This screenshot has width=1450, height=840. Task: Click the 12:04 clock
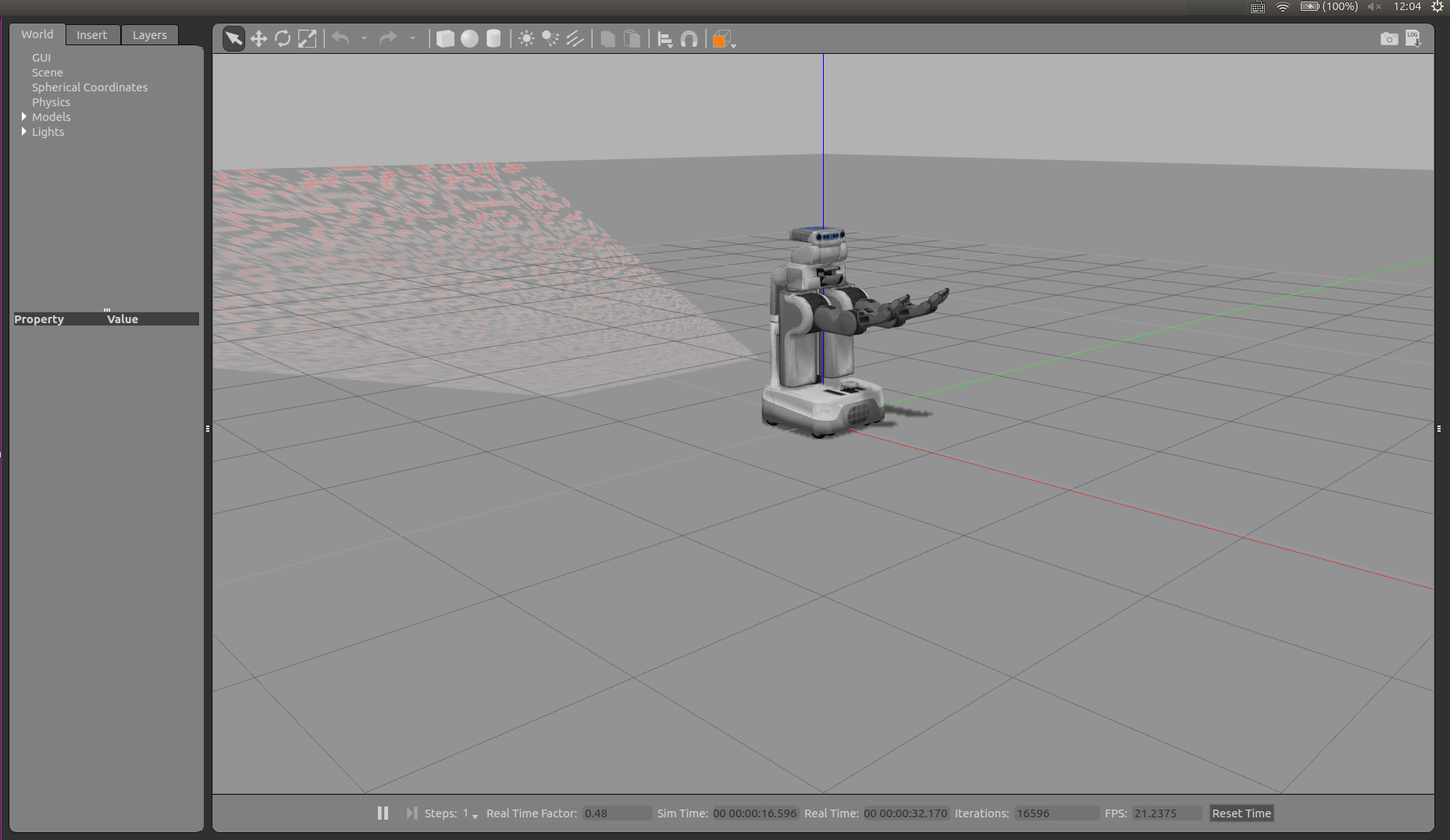1407,6
